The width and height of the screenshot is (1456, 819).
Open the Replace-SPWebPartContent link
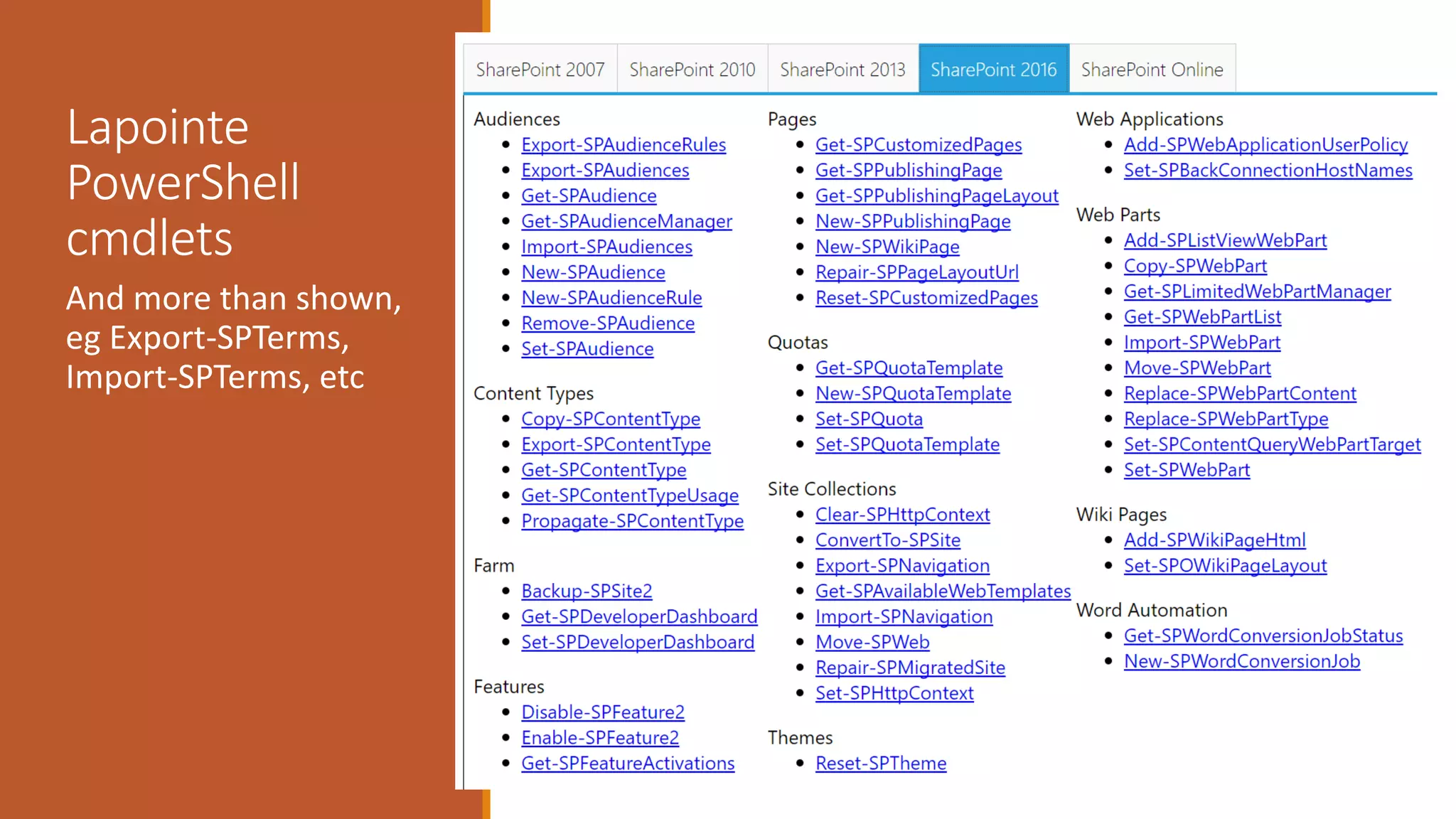point(1240,394)
